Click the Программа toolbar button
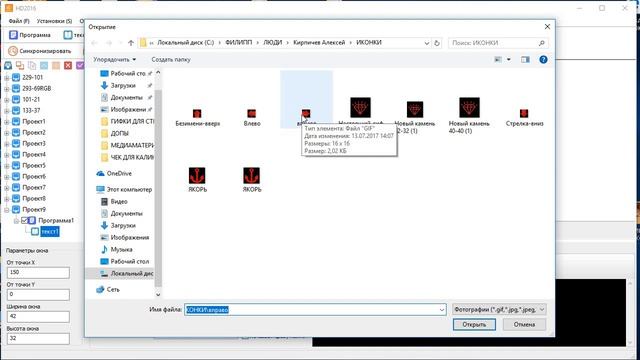The image size is (640, 360). [x=30, y=35]
